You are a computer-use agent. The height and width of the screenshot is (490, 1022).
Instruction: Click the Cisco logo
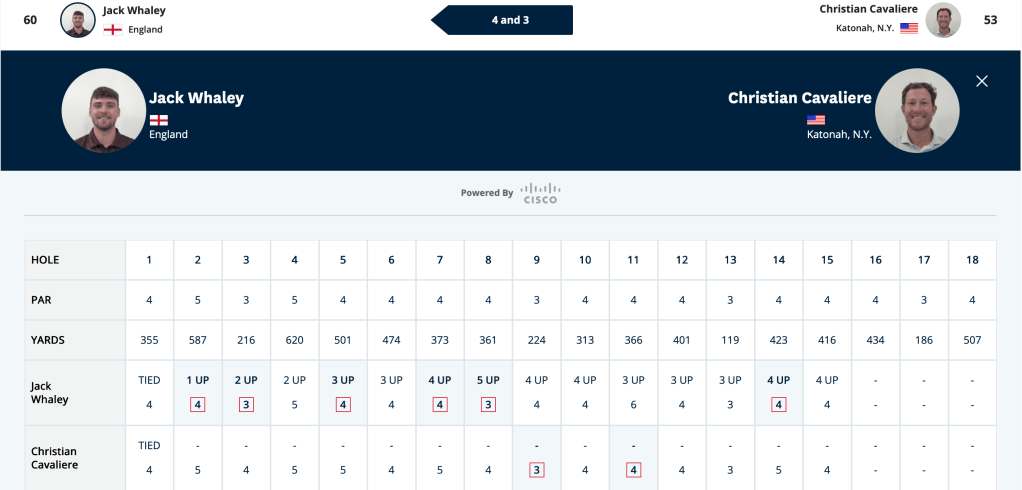click(x=540, y=193)
